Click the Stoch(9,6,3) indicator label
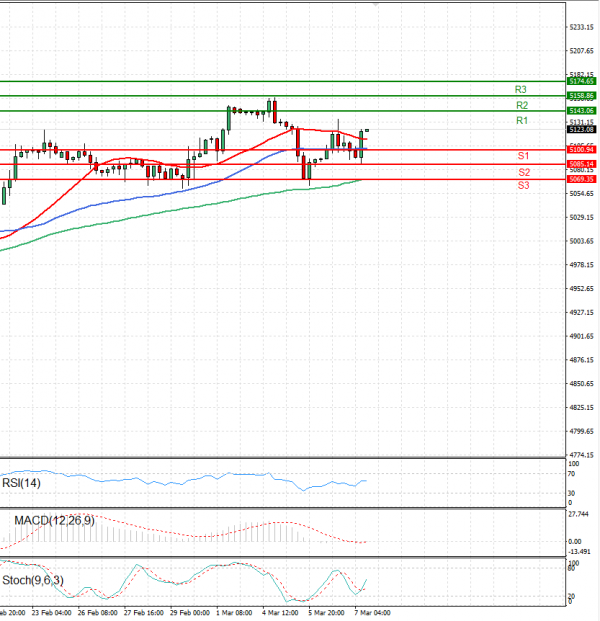Image resolution: width=600 pixels, height=621 pixels. [x=33, y=581]
